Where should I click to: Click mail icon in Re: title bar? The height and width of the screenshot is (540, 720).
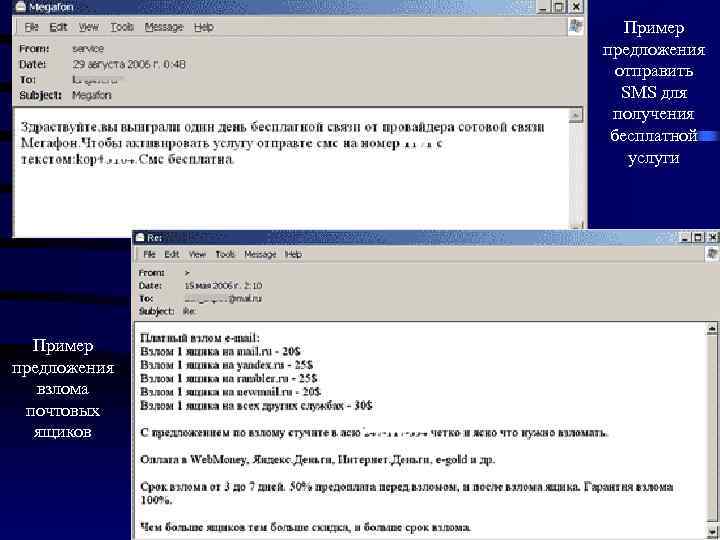[140, 237]
